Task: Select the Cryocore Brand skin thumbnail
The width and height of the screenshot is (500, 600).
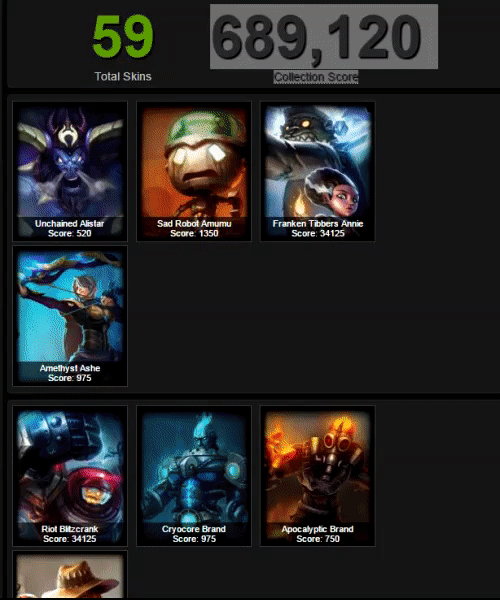Action: coord(194,476)
